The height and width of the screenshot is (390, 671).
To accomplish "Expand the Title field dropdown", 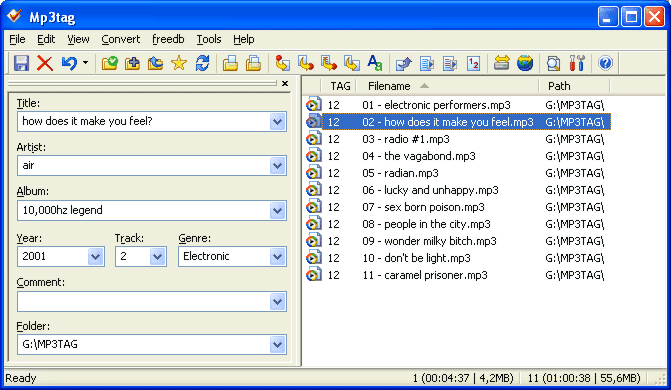I will coord(277,122).
